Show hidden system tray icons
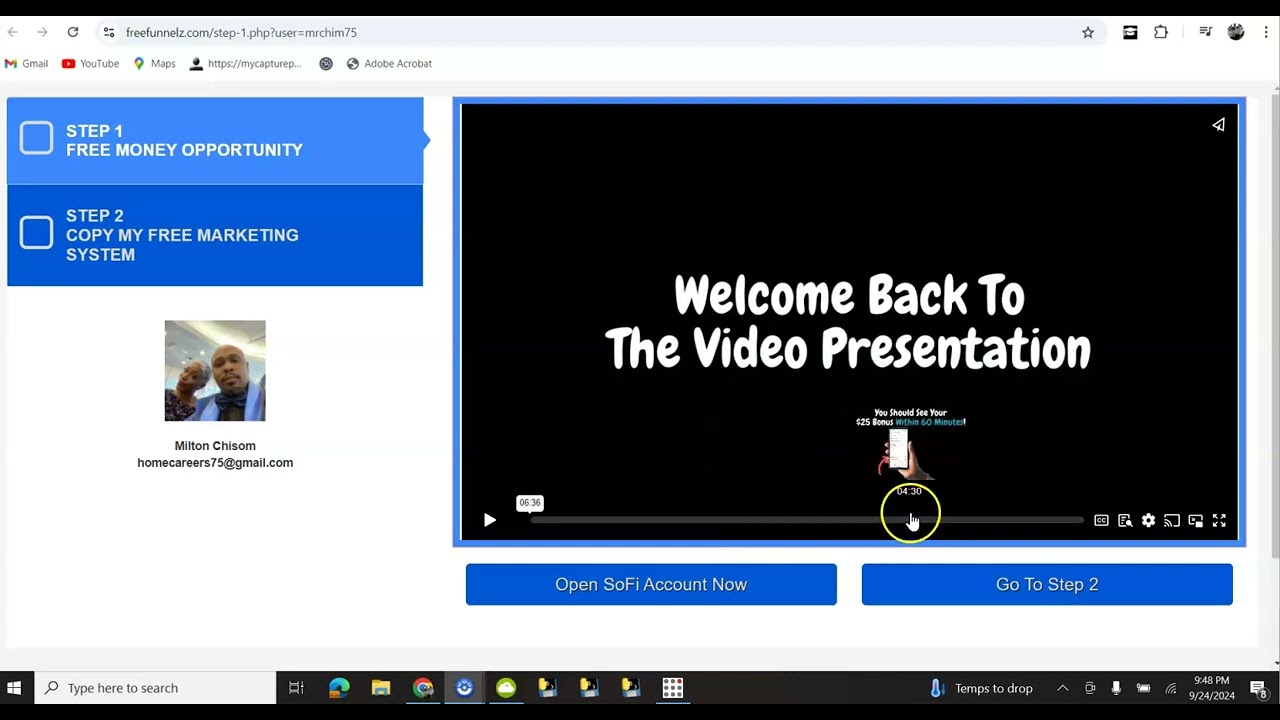The image size is (1280, 720). [x=1062, y=688]
